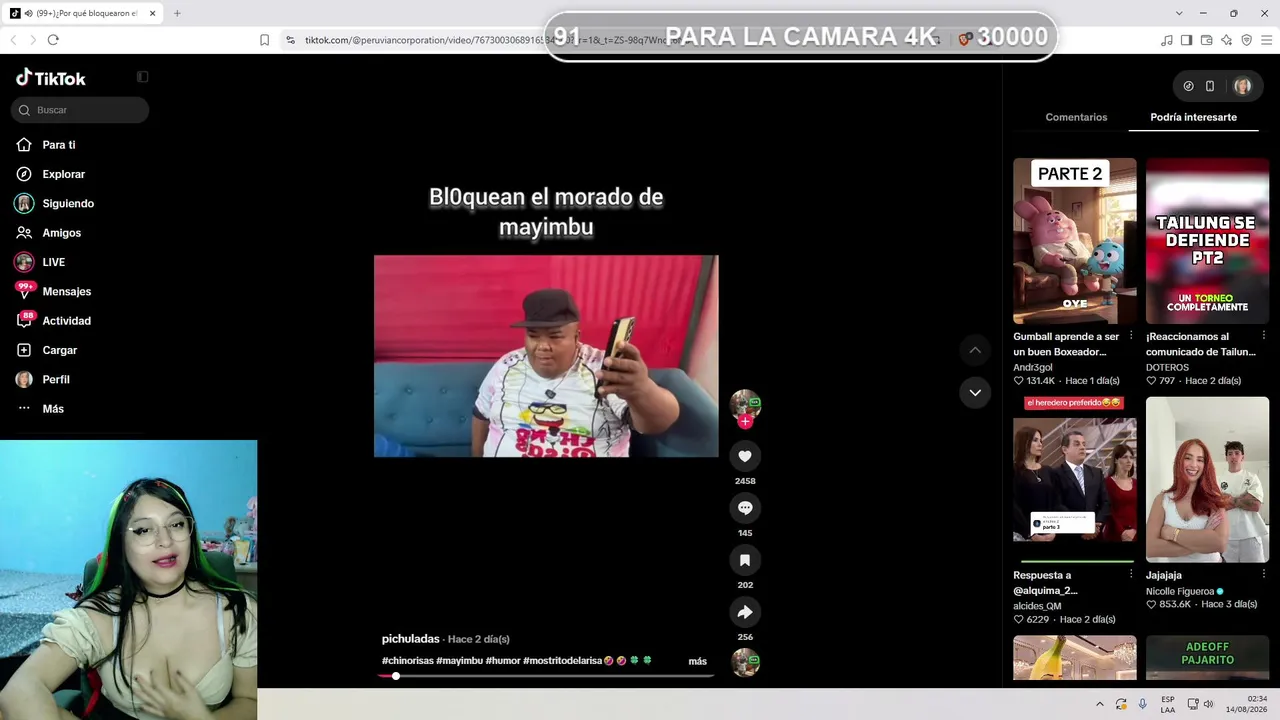Open the browser AI sparkle icon
Screen dimensions: 1280x720
pos(1226,40)
